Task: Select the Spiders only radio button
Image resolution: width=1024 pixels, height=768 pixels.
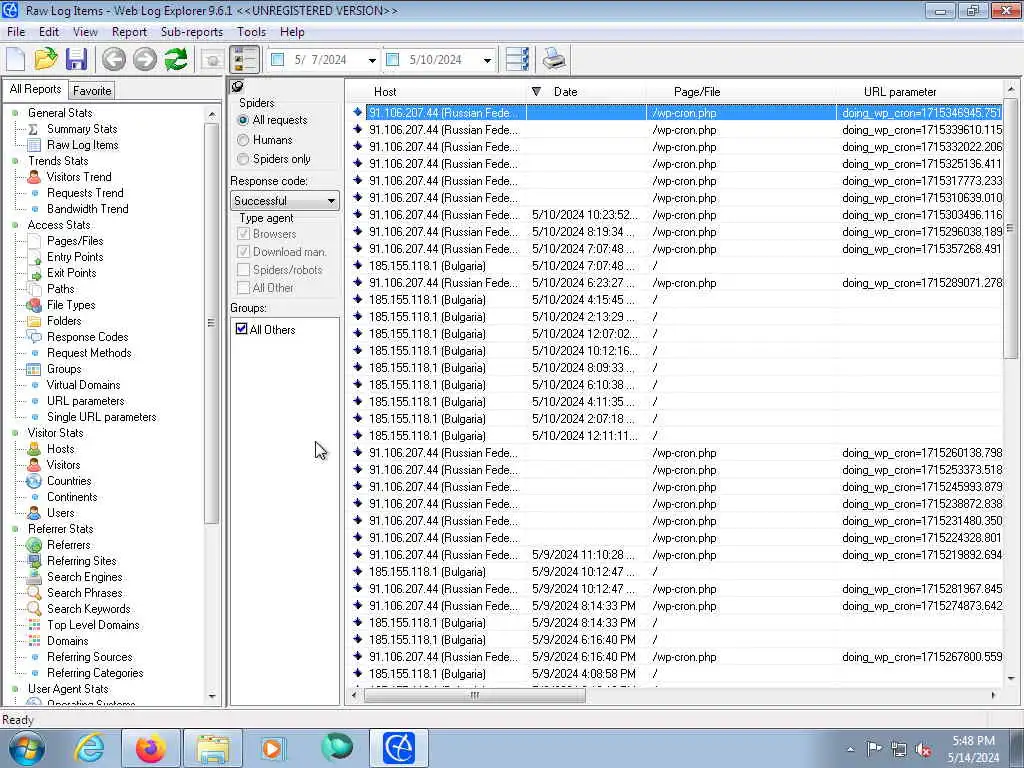Action: point(244,159)
